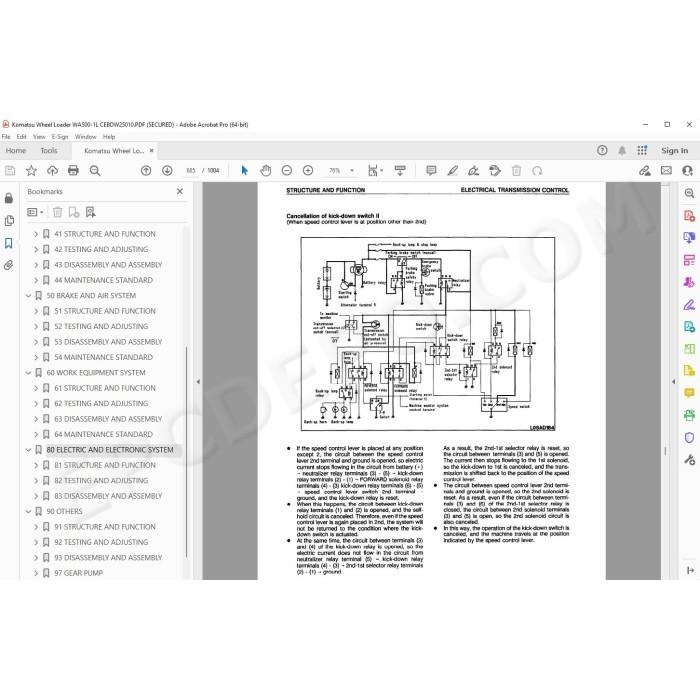Select the arrow Selection tool

pyautogui.click(x=244, y=171)
